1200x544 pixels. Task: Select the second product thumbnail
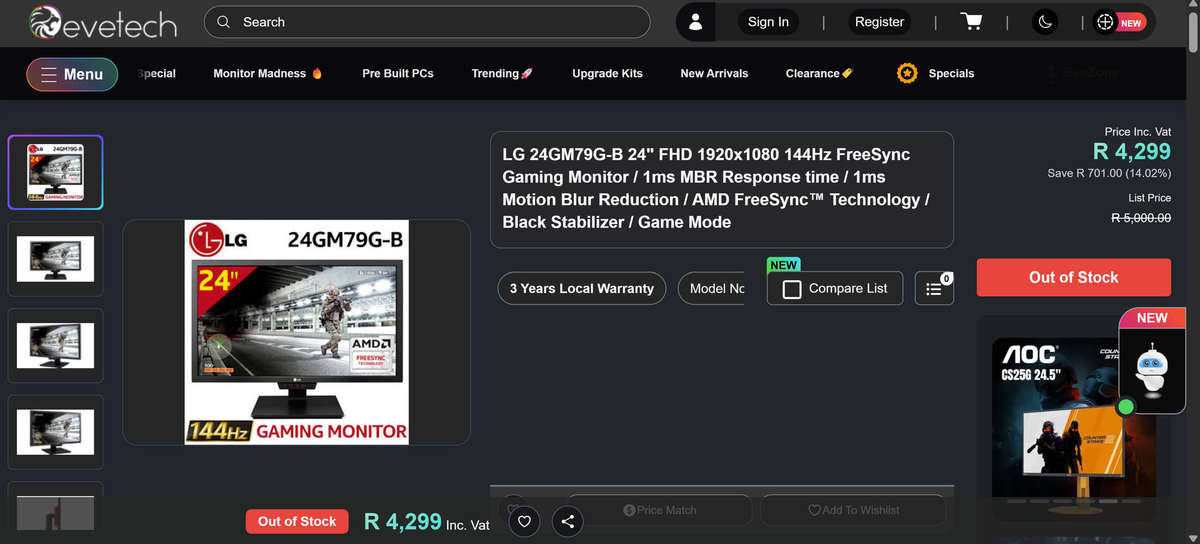(x=56, y=258)
